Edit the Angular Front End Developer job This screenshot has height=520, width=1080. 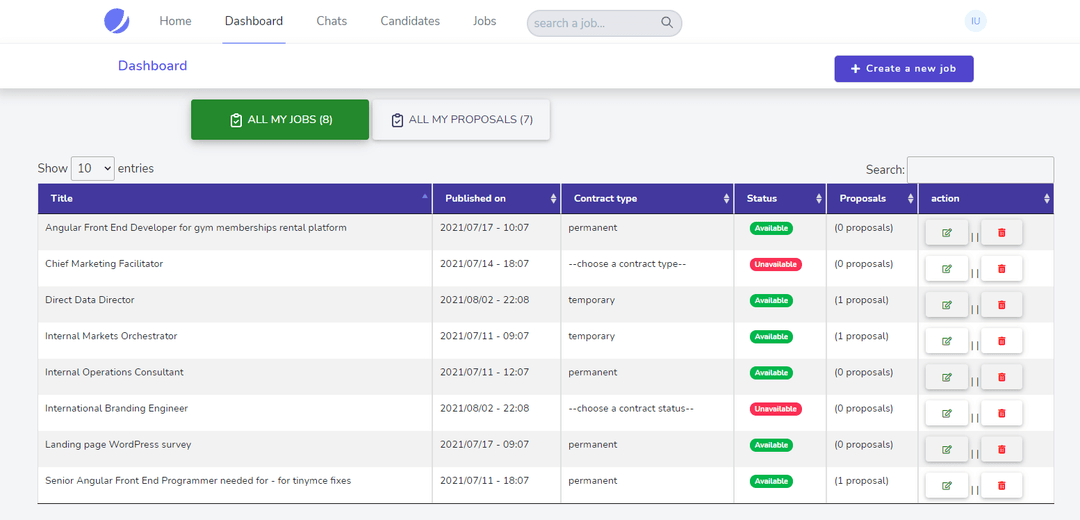point(946,233)
